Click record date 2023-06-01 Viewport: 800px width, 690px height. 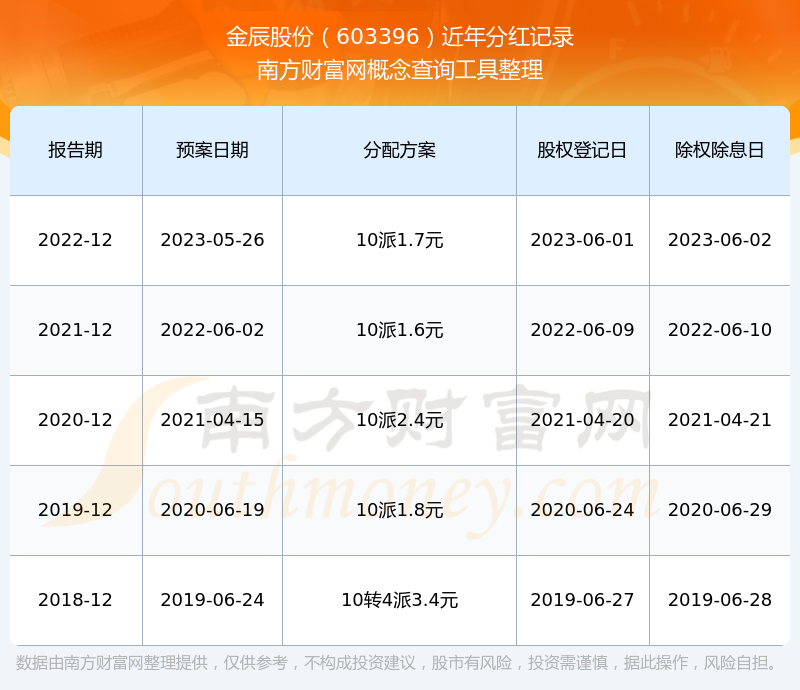click(x=582, y=240)
